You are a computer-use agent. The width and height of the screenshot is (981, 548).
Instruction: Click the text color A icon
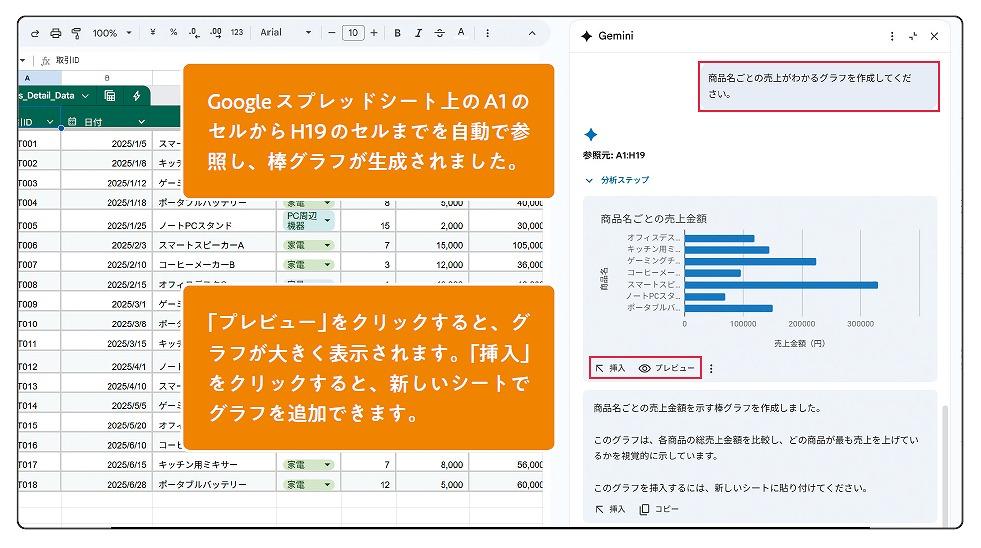coord(461,33)
